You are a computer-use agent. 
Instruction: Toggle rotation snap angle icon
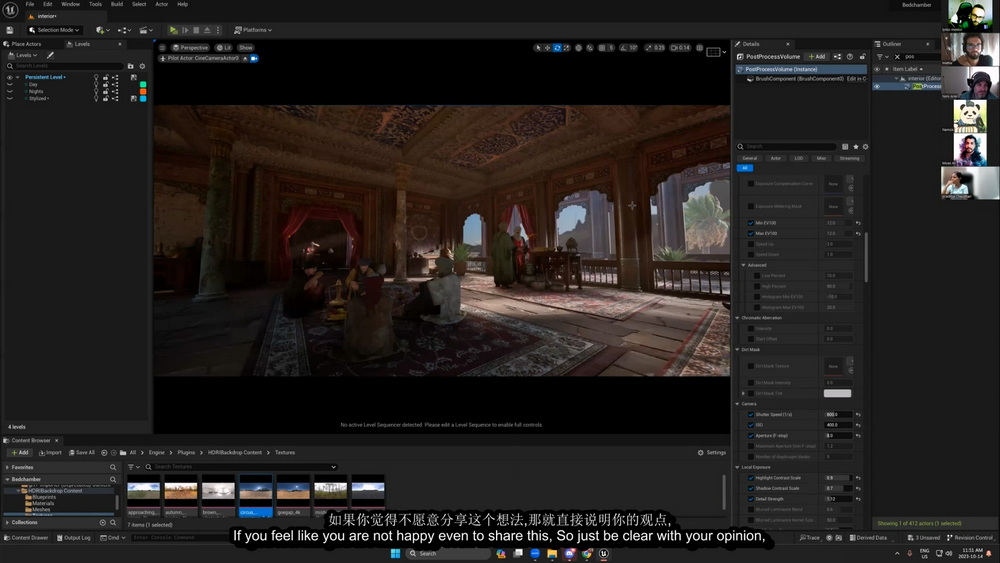[x=624, y=48]
